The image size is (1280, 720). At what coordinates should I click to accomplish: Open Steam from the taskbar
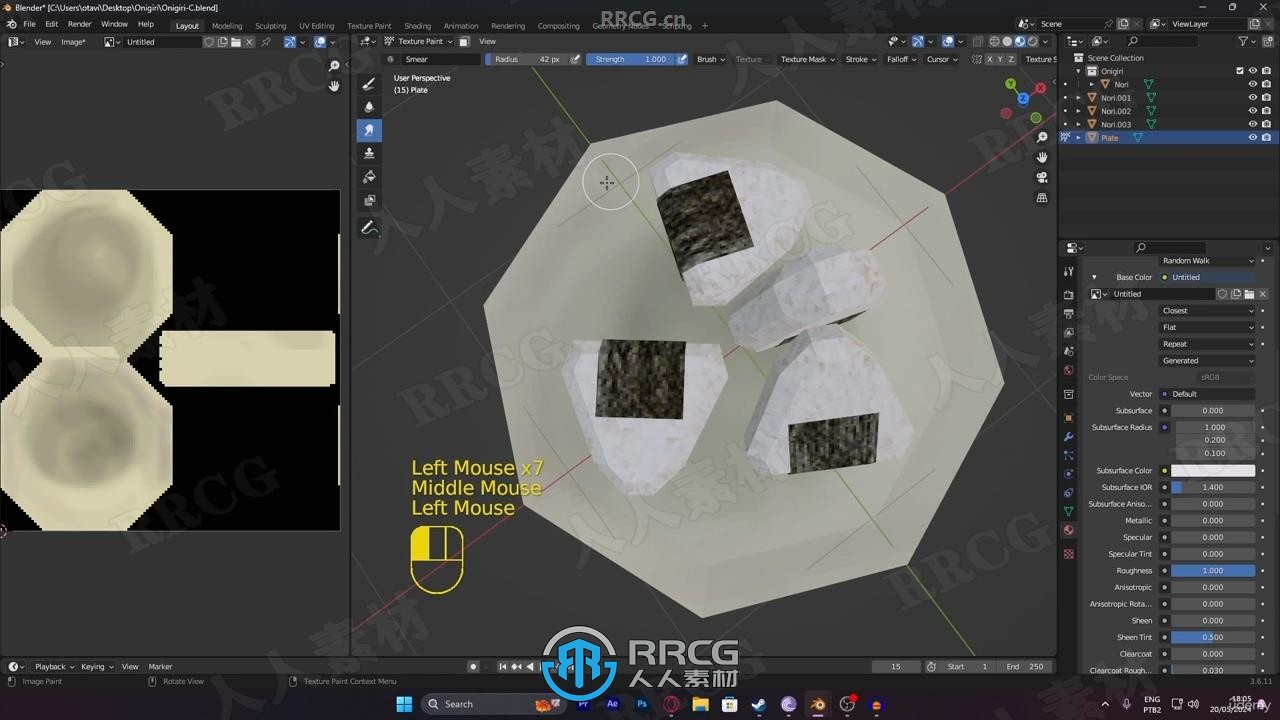tap(759, 704)
